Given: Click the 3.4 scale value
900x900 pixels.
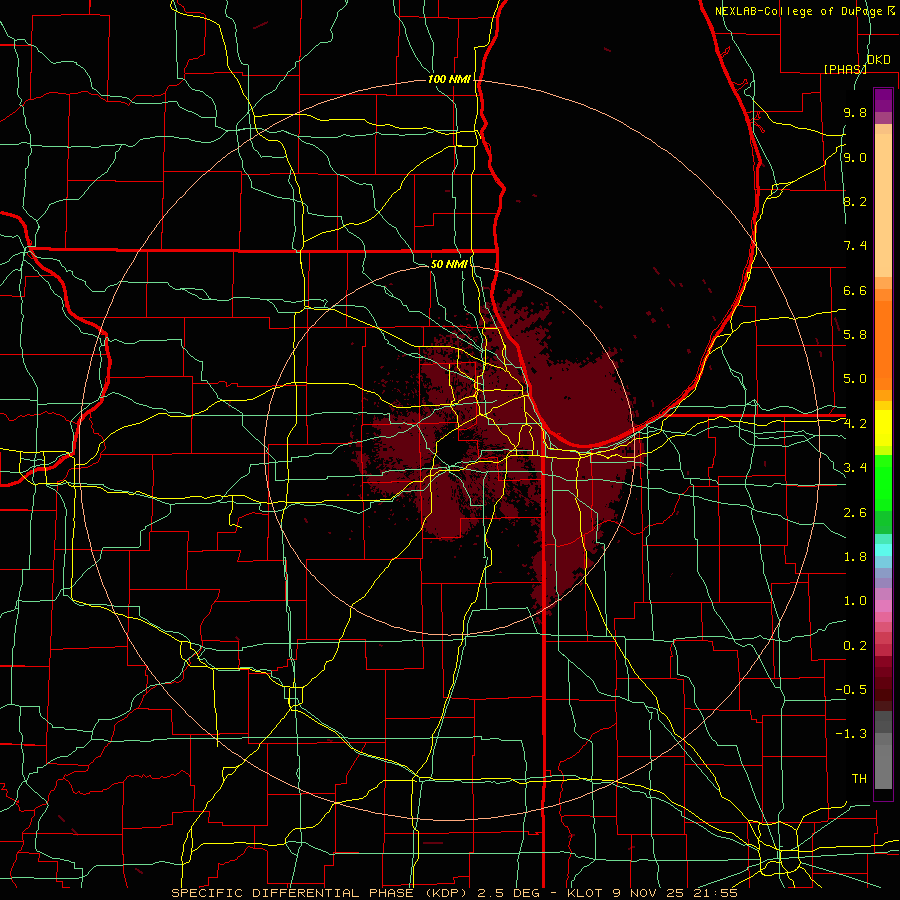Looking at the screenshot, I should click(x=855, y=467).
